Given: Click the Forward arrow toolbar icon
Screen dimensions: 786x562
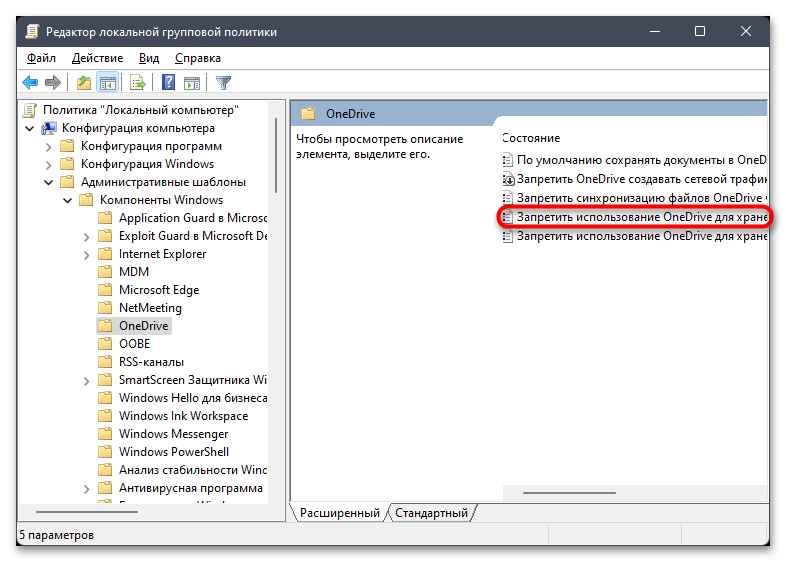Looking at the screenshot, I should coord(53,82).
